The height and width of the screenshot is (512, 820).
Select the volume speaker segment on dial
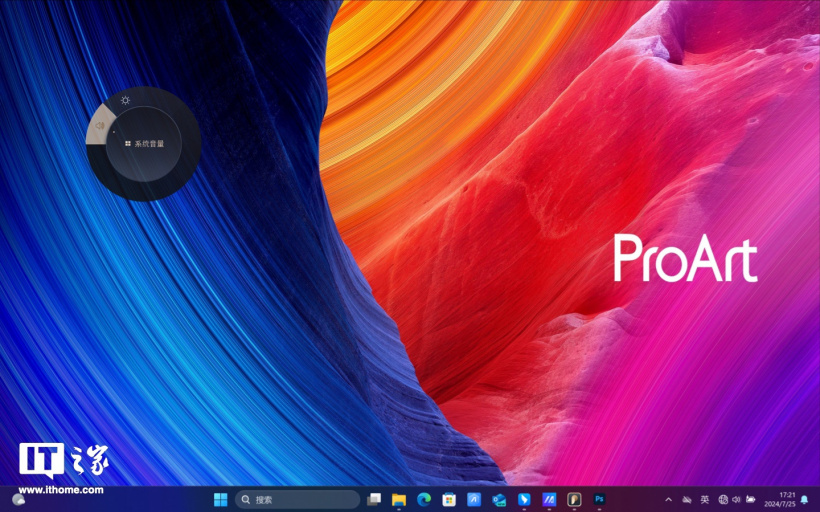point(99,127)
